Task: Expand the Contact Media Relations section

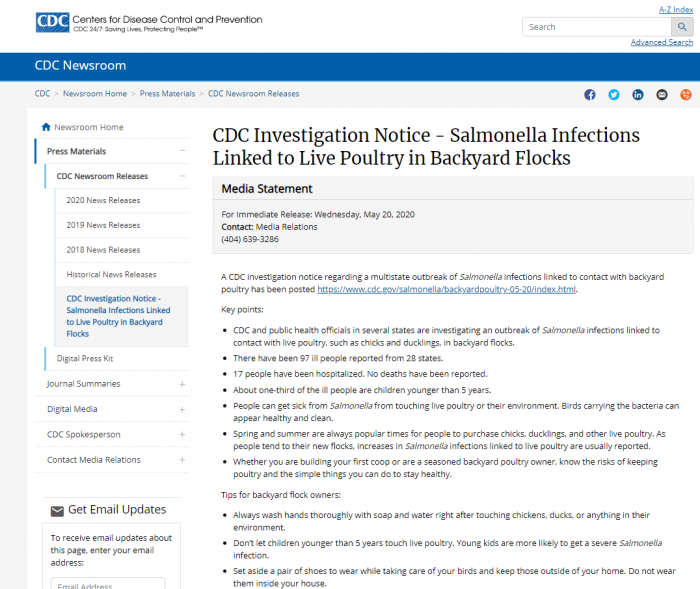Action: pos(182,460)
